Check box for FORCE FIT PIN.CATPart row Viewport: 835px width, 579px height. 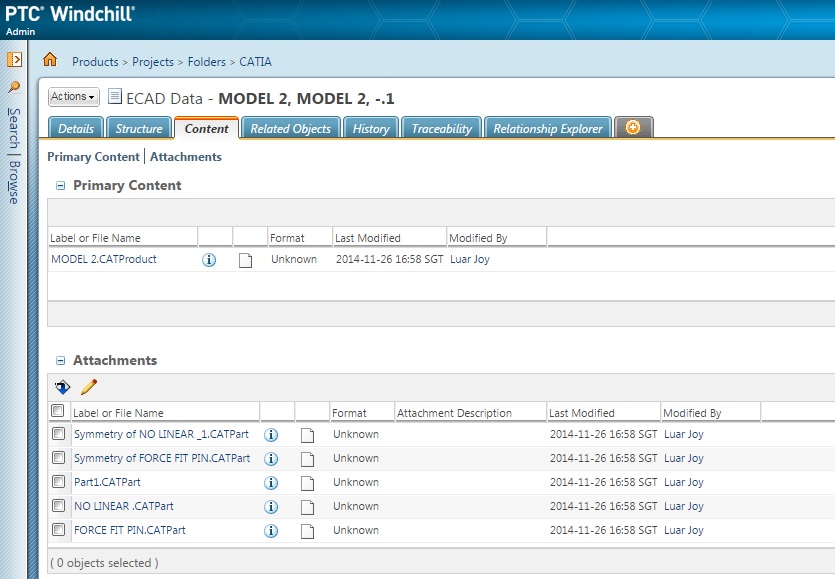point(59,529)
